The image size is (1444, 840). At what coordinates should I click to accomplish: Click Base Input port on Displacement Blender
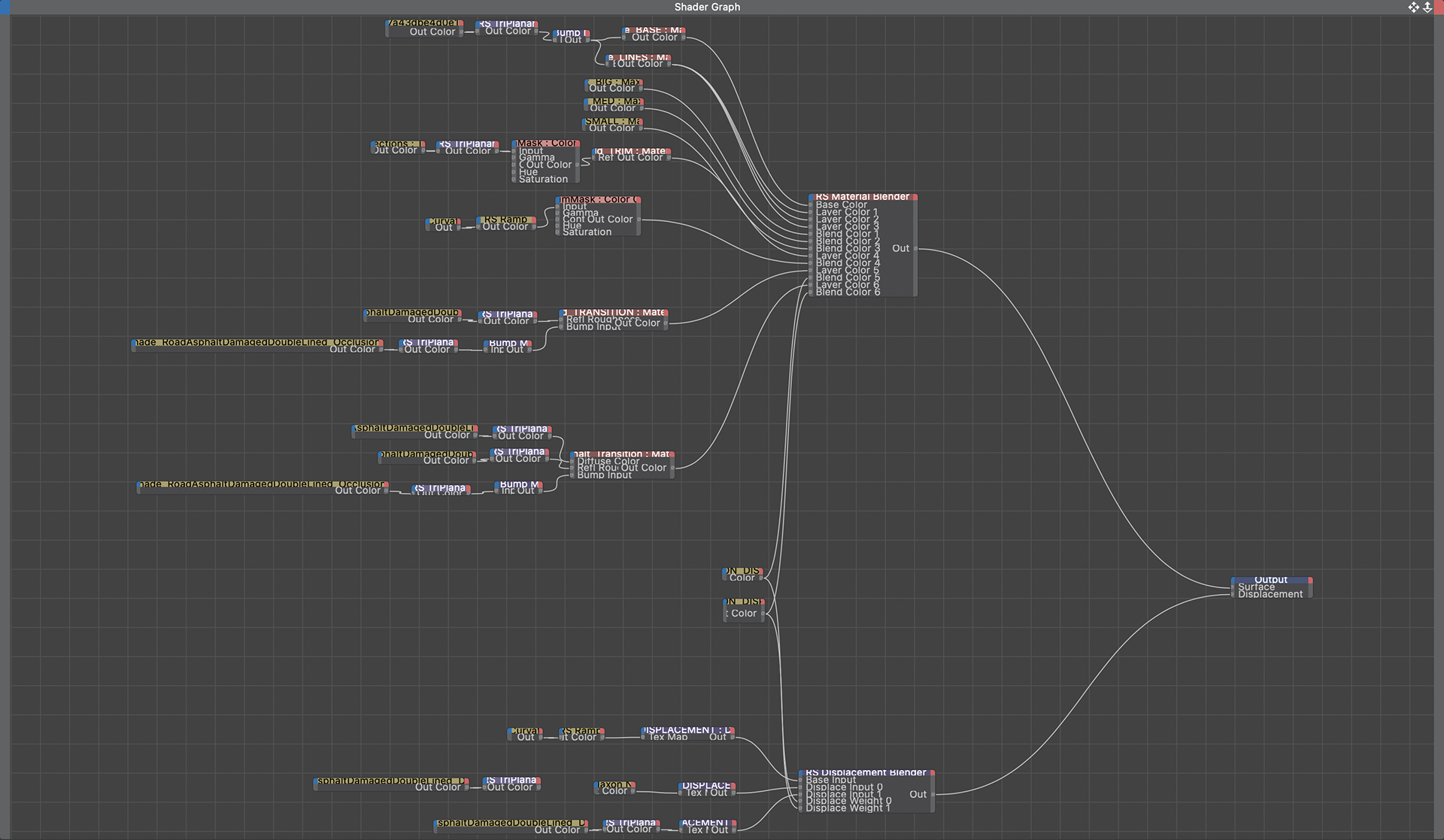coord(802,780)
